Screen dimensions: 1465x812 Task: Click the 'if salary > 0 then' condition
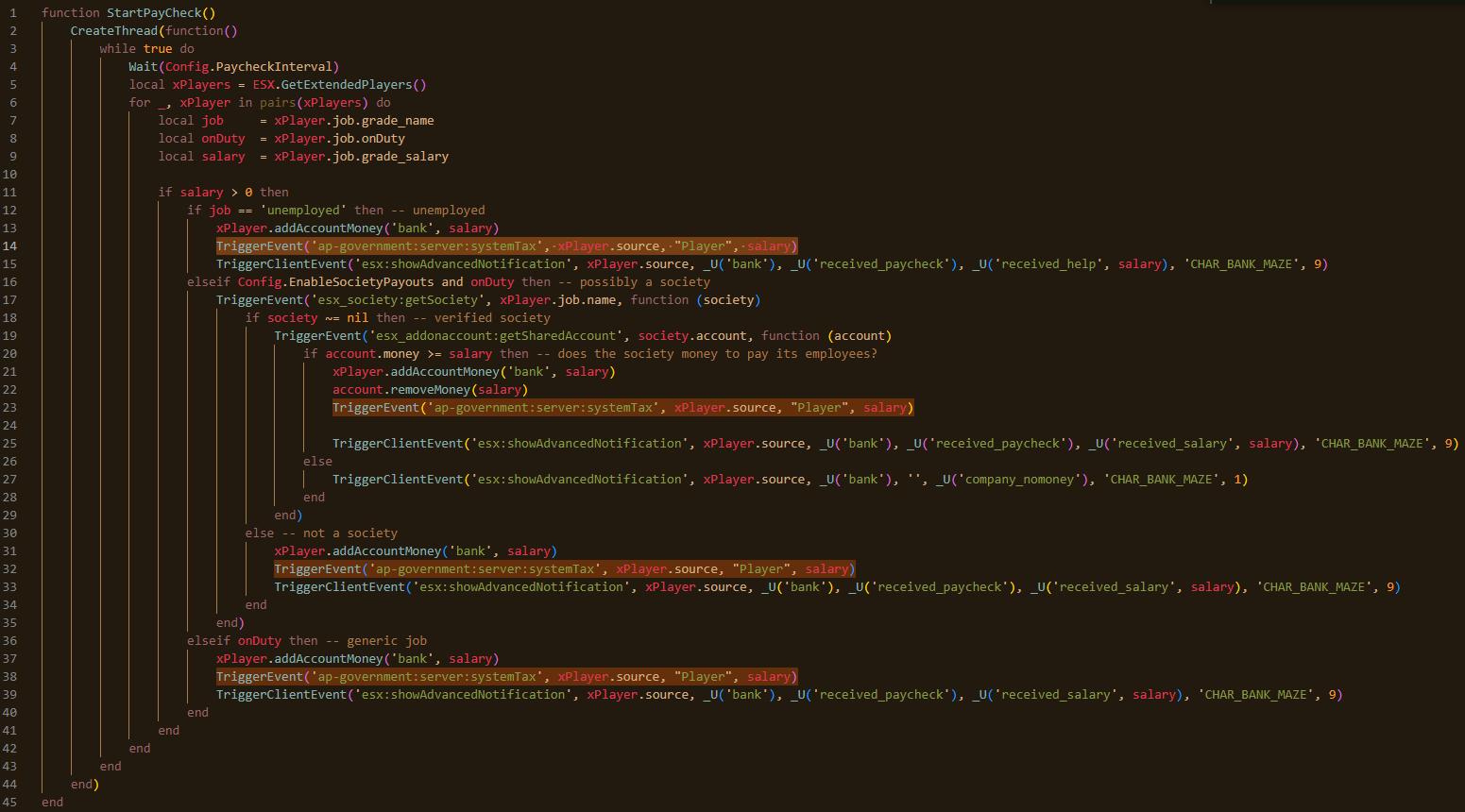(x=224, y=193)
